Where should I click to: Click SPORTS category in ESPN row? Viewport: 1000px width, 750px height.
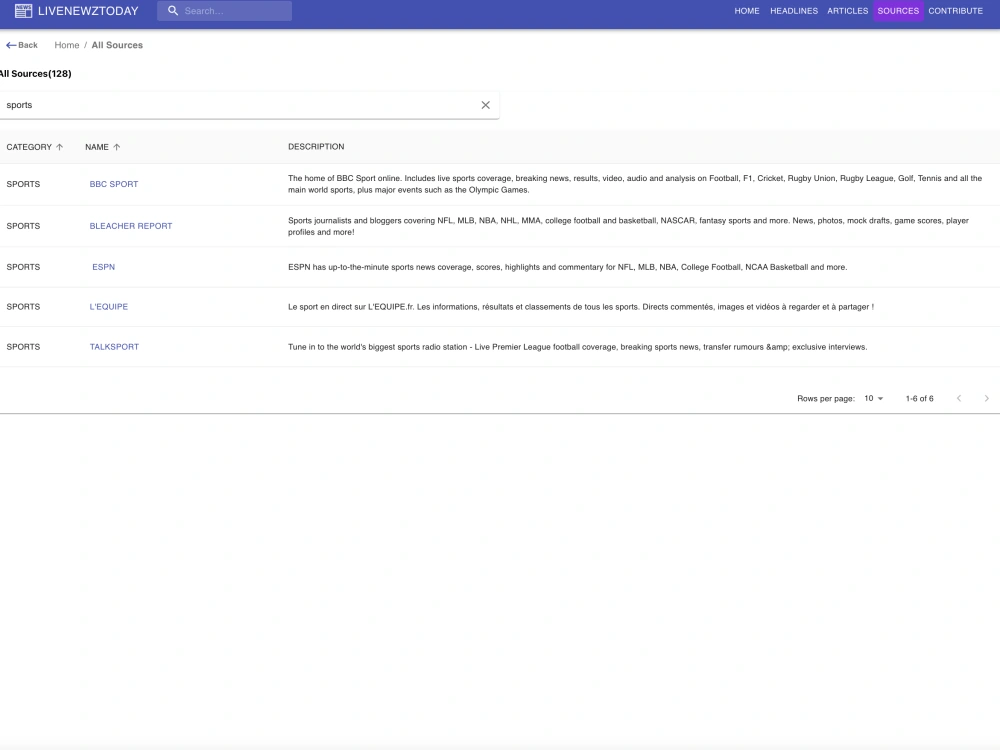pos(23,267)
